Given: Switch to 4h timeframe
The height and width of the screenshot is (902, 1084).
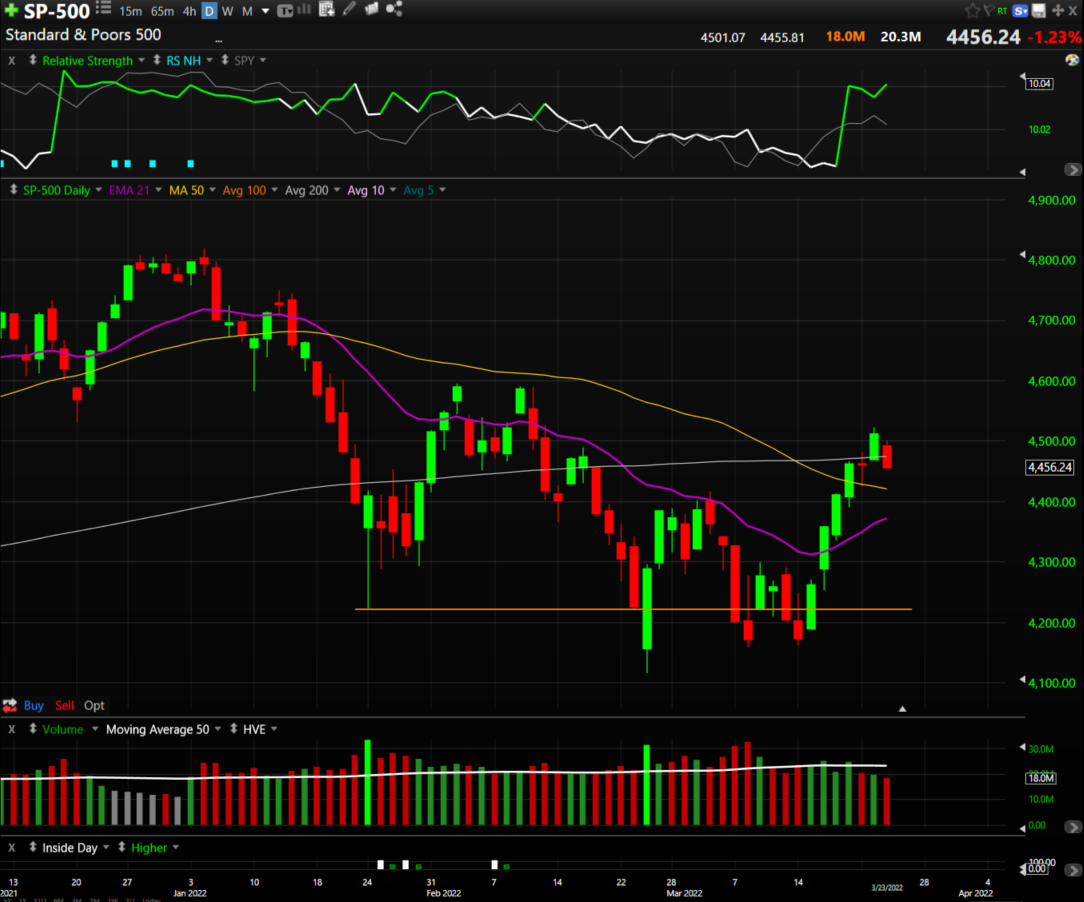Looking at the screenshot, I should (189, 11).
